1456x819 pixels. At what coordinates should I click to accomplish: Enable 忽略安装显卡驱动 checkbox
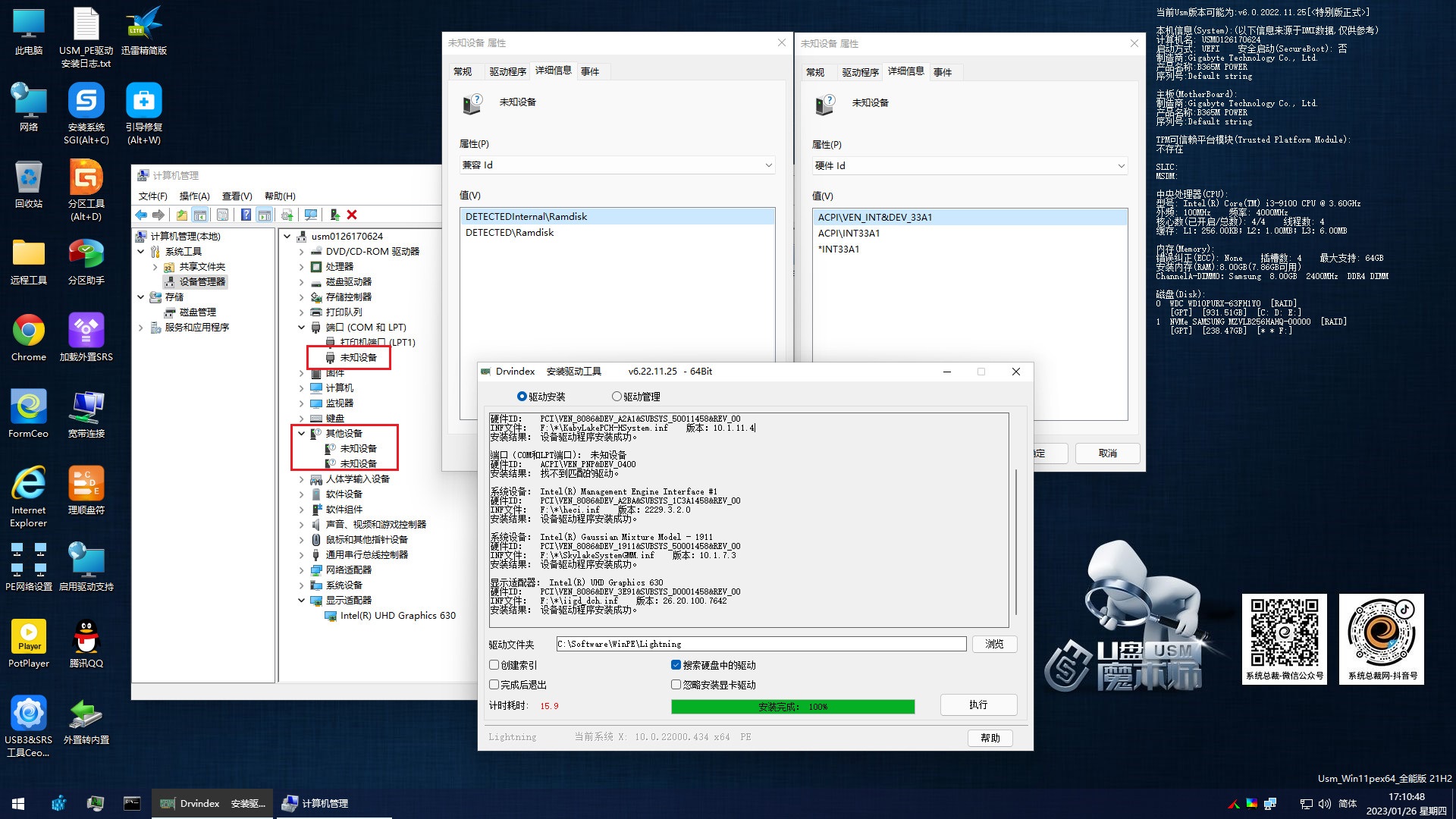(676, 685)
